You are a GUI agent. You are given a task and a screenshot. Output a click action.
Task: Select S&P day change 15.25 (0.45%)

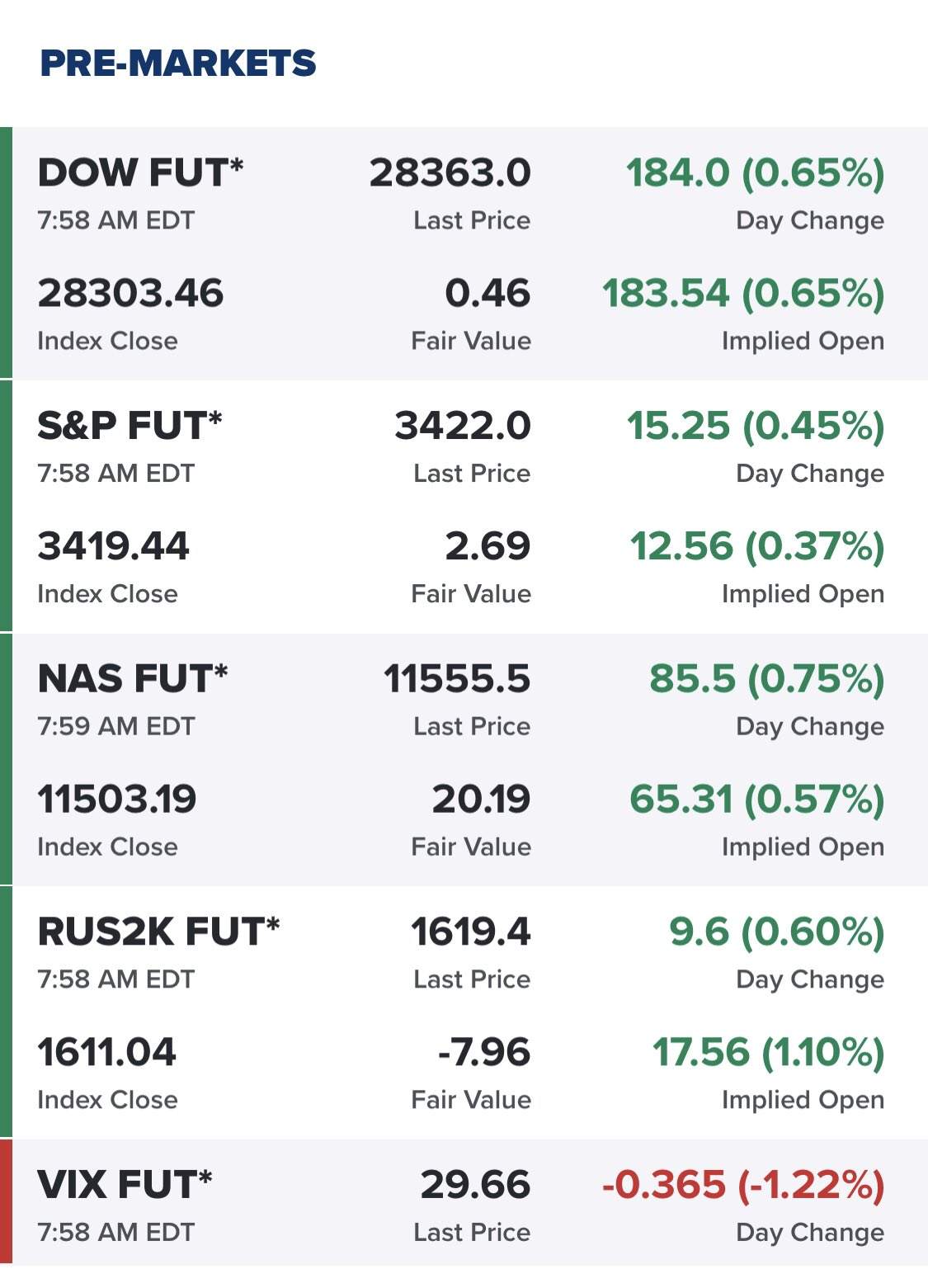(x=756, y=427)
